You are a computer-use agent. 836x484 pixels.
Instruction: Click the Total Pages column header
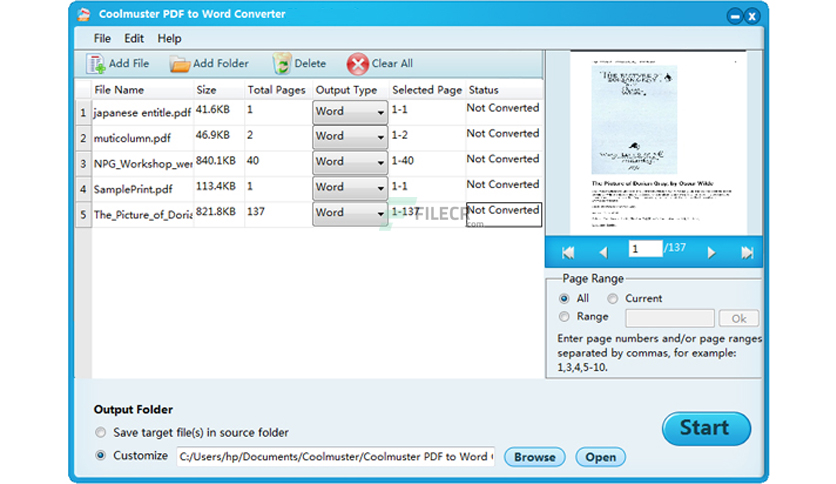(276, 90)
